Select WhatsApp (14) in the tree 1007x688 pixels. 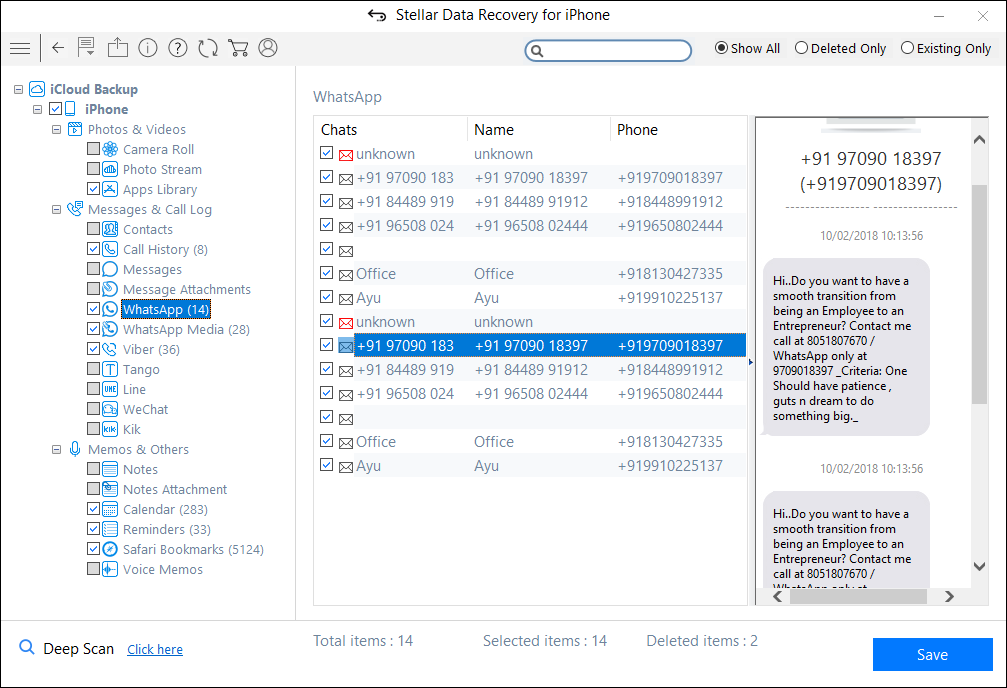(166, 309)
